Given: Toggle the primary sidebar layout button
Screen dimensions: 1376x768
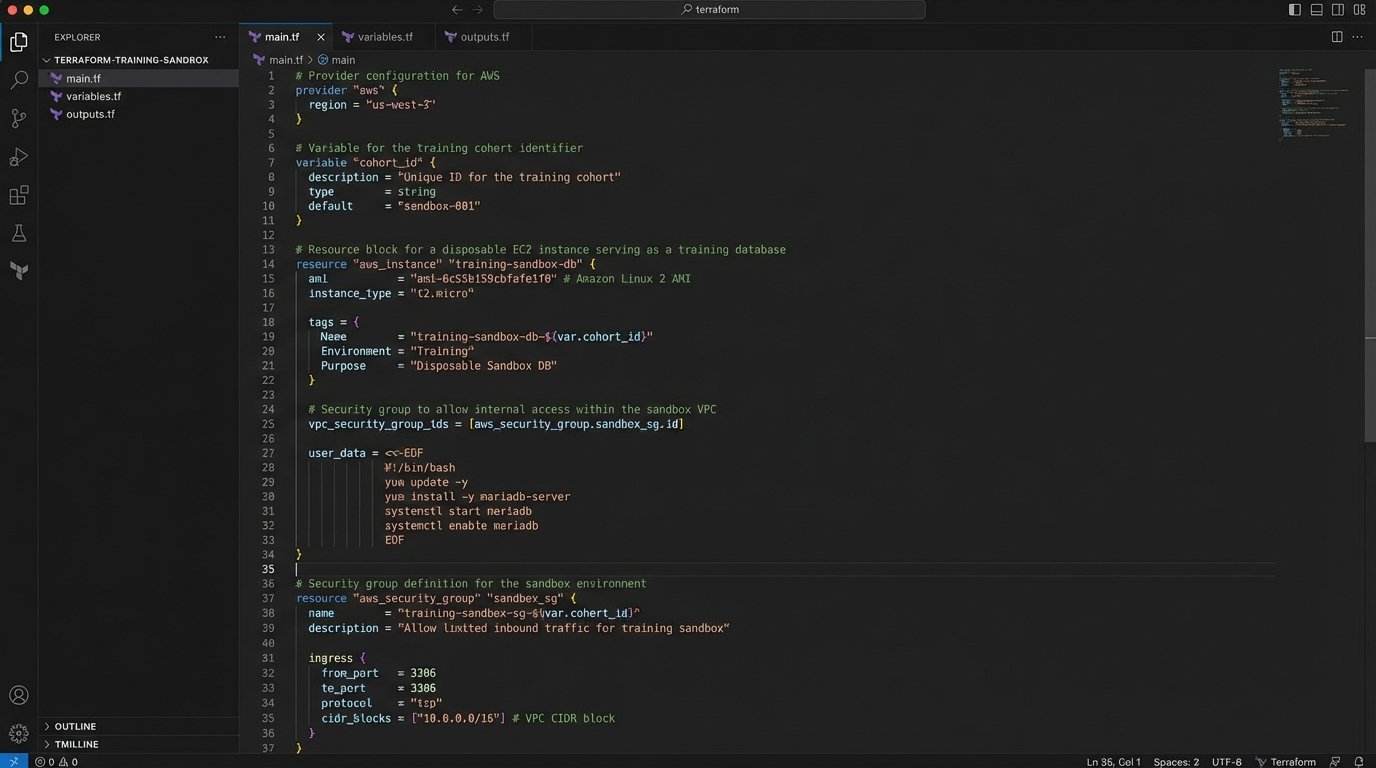Looking at the screenshot, I should coord(1295,10).
